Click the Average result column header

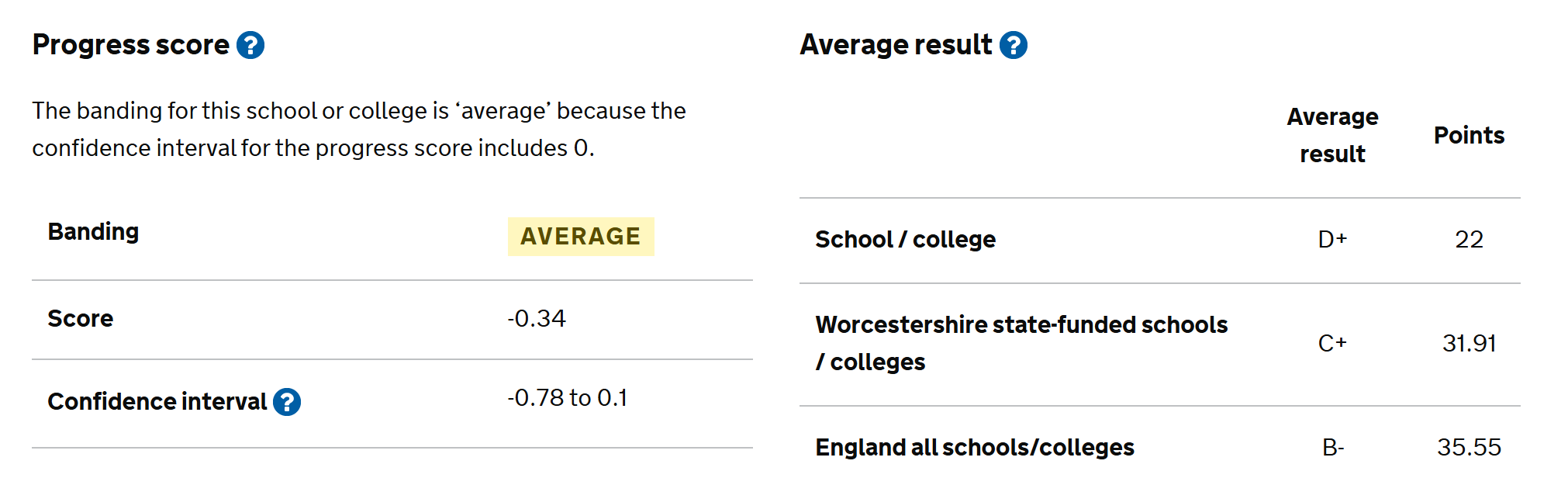1332,136
